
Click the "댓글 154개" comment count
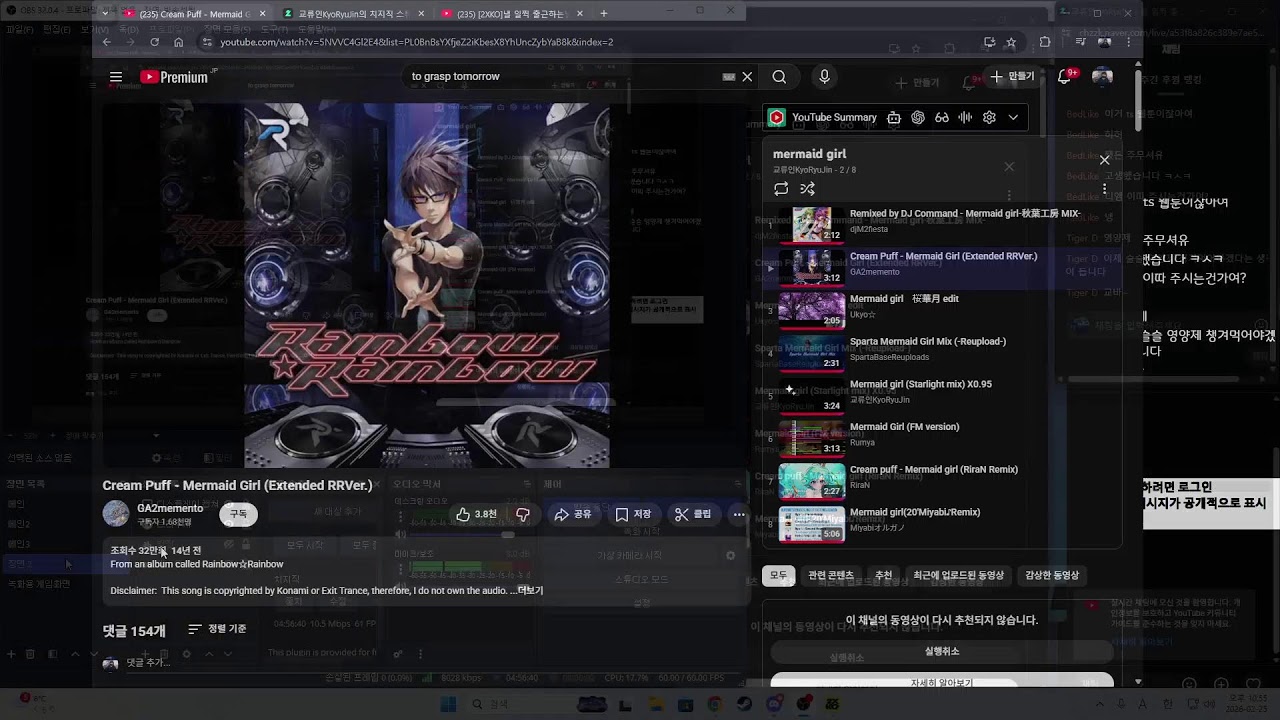[134, 631]
